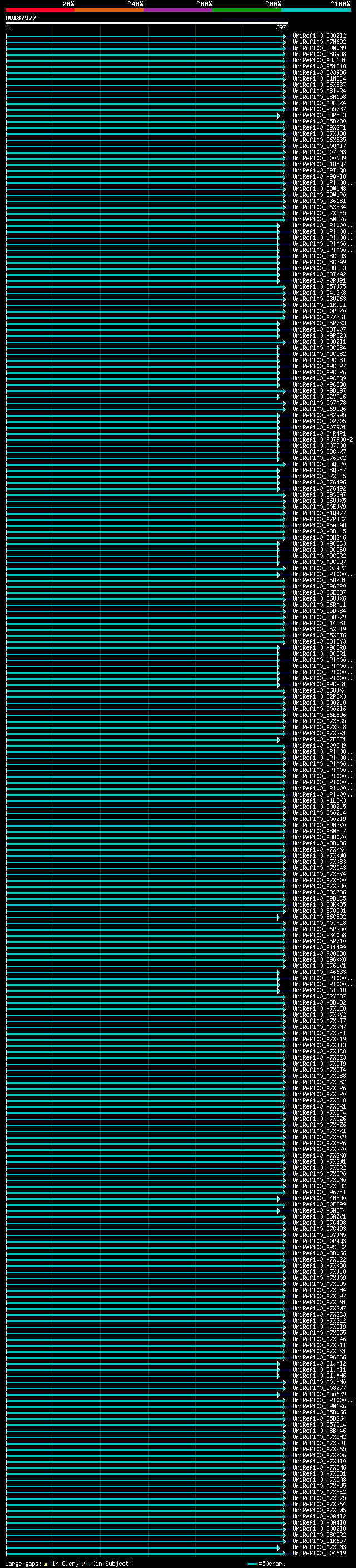
Task: Click the UniRef100_Q5DK80 label
Action: [319, 121]
